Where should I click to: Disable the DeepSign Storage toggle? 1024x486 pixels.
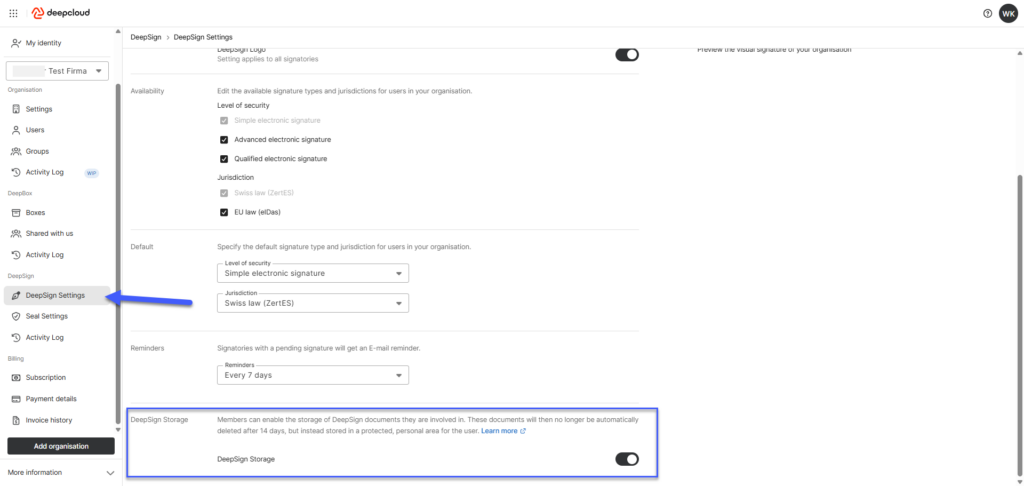(626, 459)
